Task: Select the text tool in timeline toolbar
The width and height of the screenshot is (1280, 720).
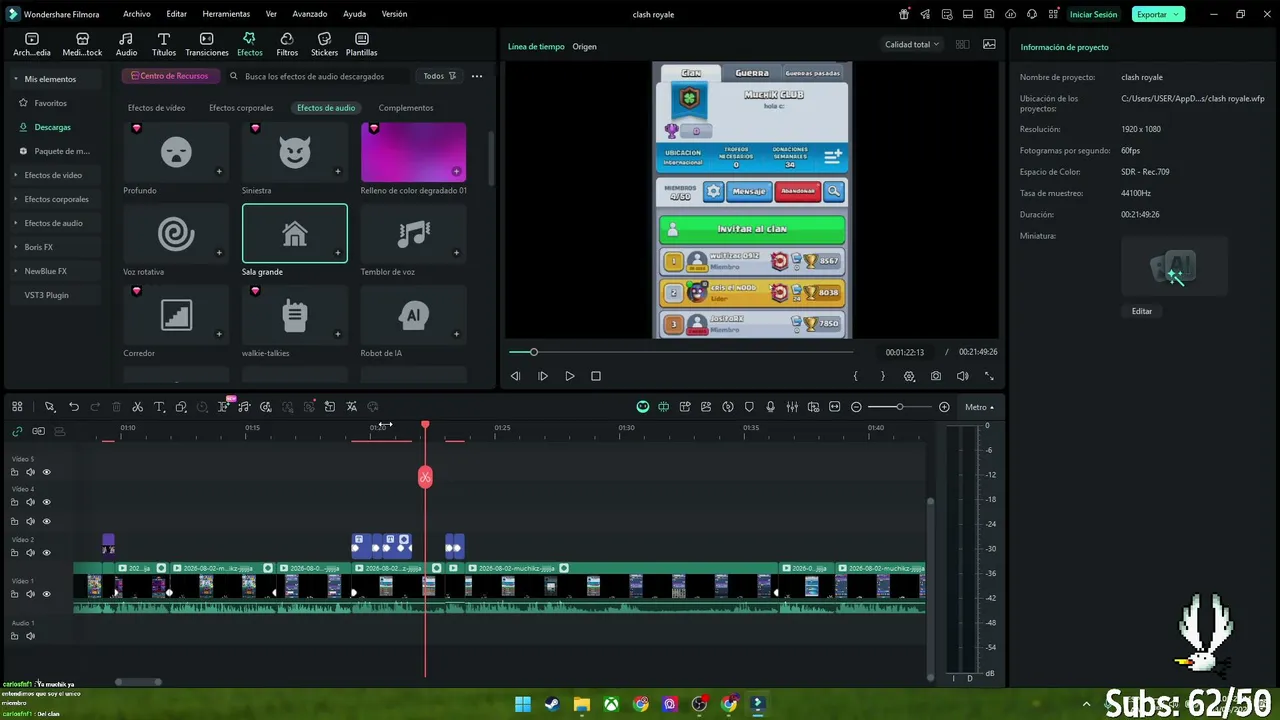Action: [159, 407]
